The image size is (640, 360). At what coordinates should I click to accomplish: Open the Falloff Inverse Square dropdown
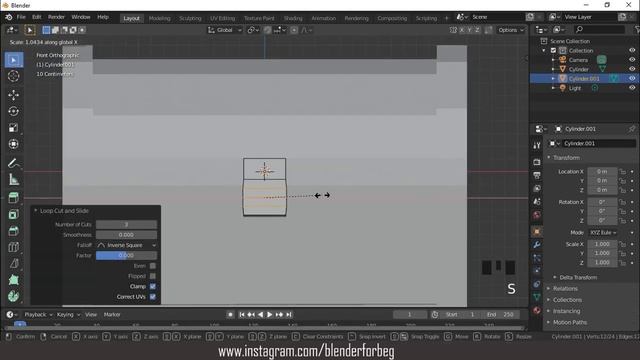pyautogui.click(x=126, y=245)
